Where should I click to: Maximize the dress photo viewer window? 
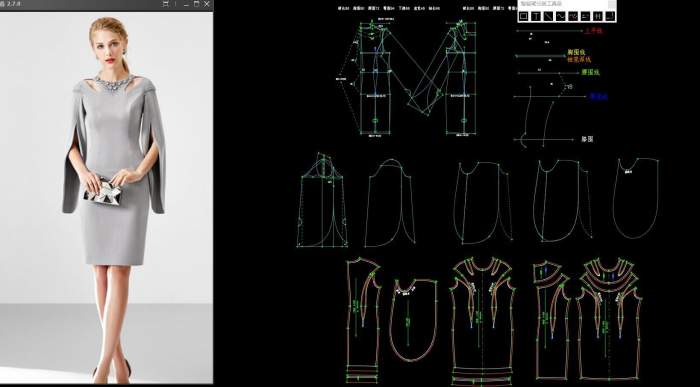(196, 4)
